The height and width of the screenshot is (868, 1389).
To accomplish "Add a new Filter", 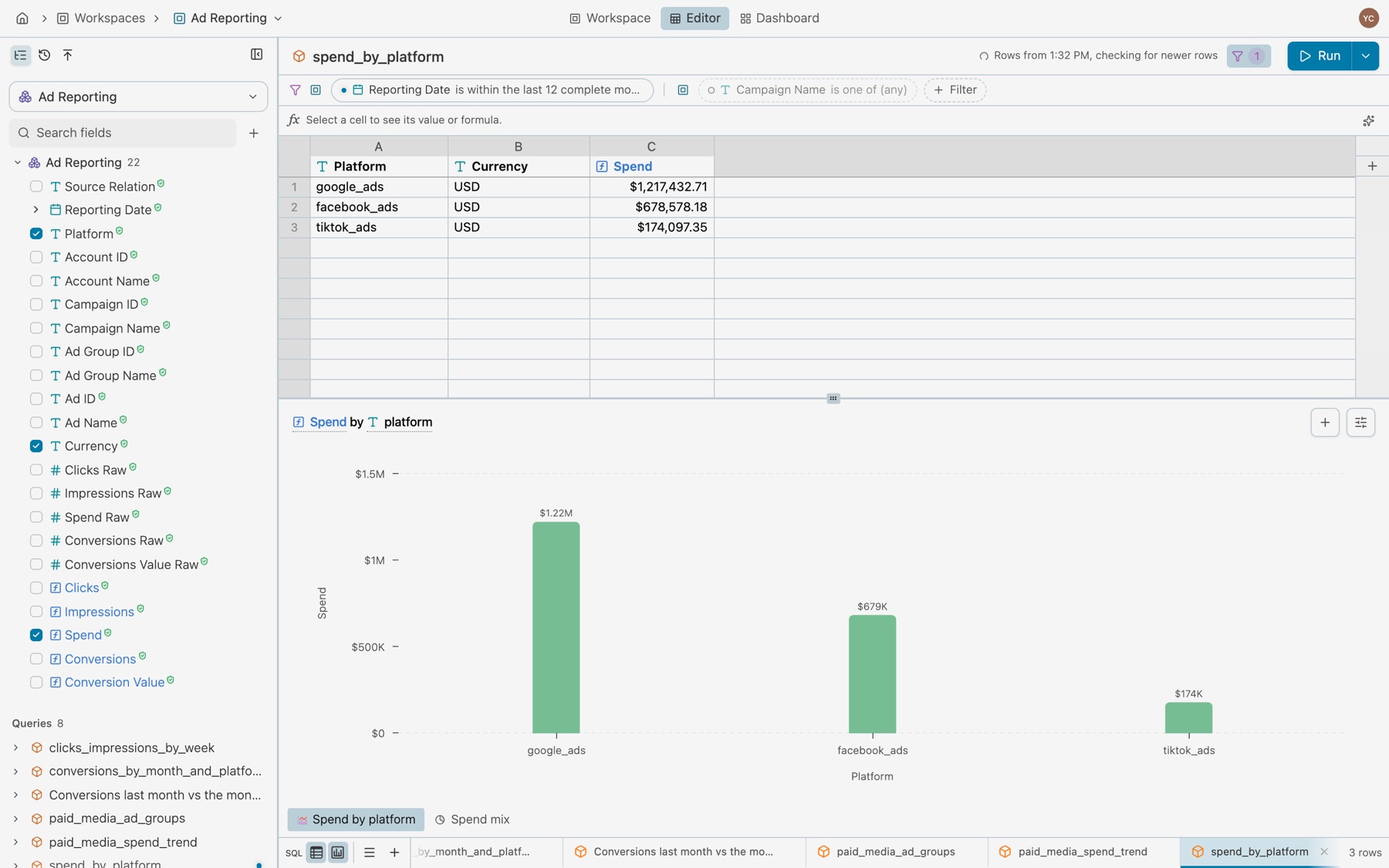I will point(955,90).
